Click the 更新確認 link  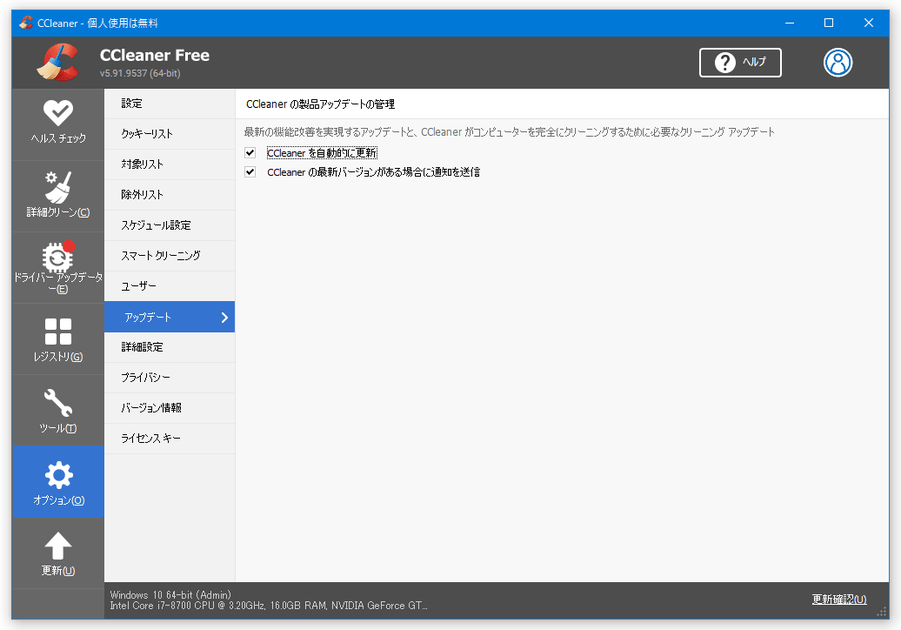point(839,600)
